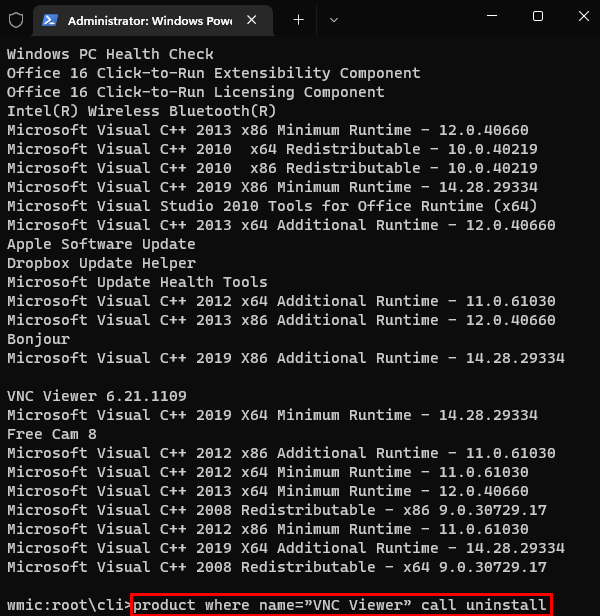Click the 'Bonjour' line
Viewport: 600px width, 616px height.
point(38,339)
